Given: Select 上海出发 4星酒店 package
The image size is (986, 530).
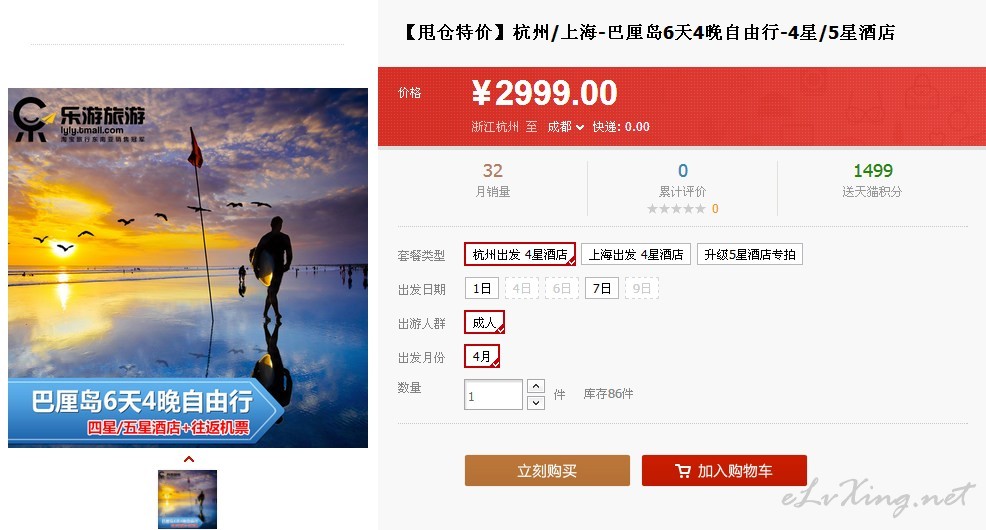Looking at the screenshot, I should (636, 255).
